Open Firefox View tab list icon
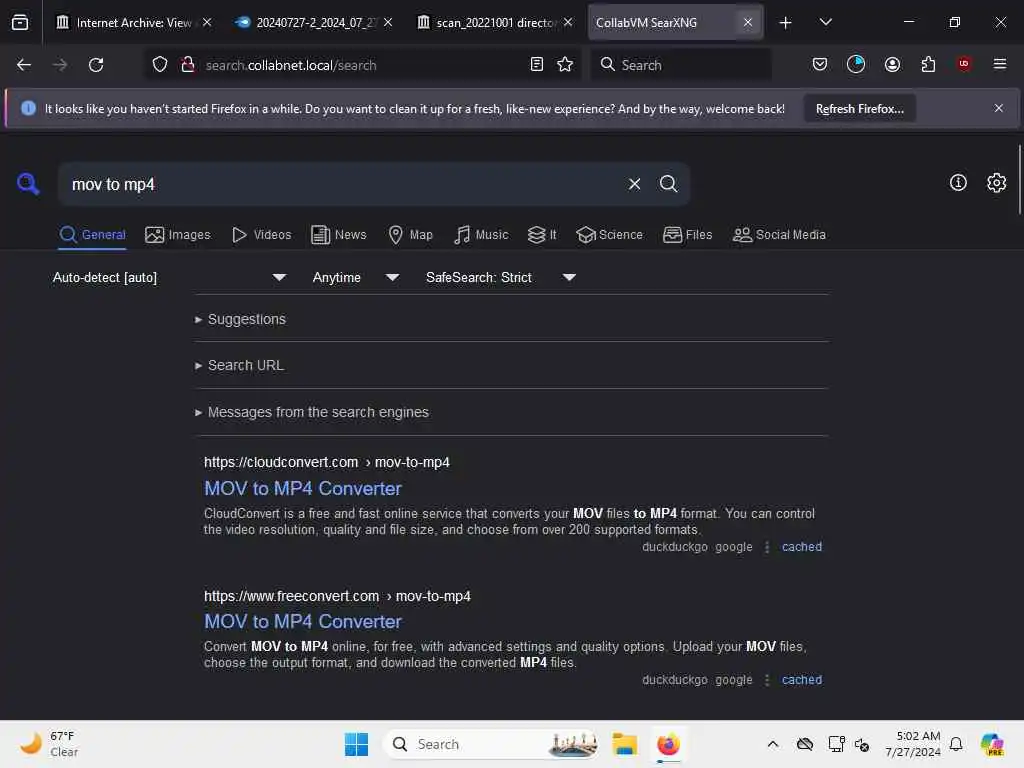The width and height of the screenshot is (1024, 768). (x=20, y=22)
